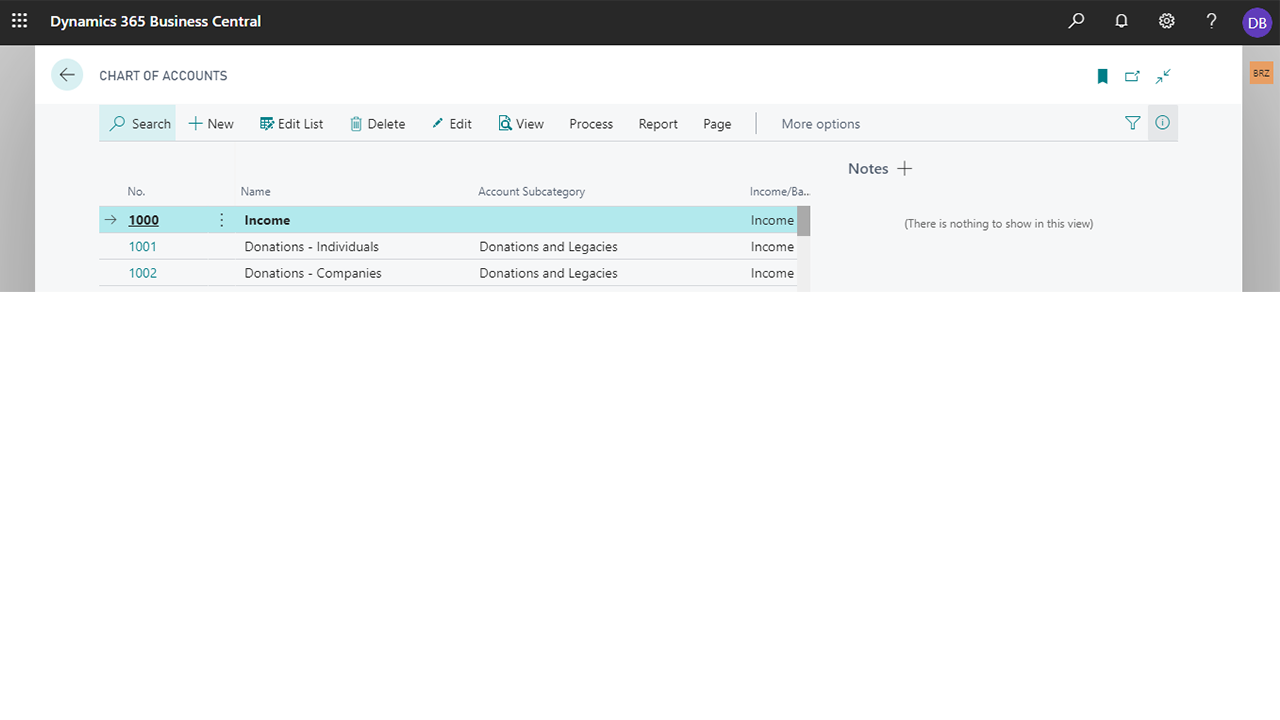Create a New account
The width and height of the screenshot is (1280, 720).
[x=211, y=124]
